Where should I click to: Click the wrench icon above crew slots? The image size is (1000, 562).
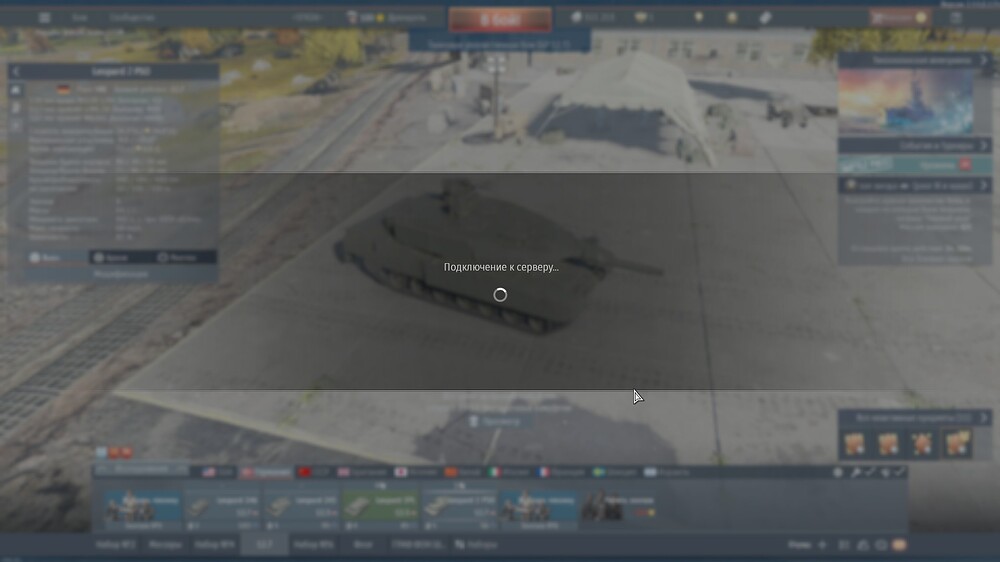(x=856, y=472)
